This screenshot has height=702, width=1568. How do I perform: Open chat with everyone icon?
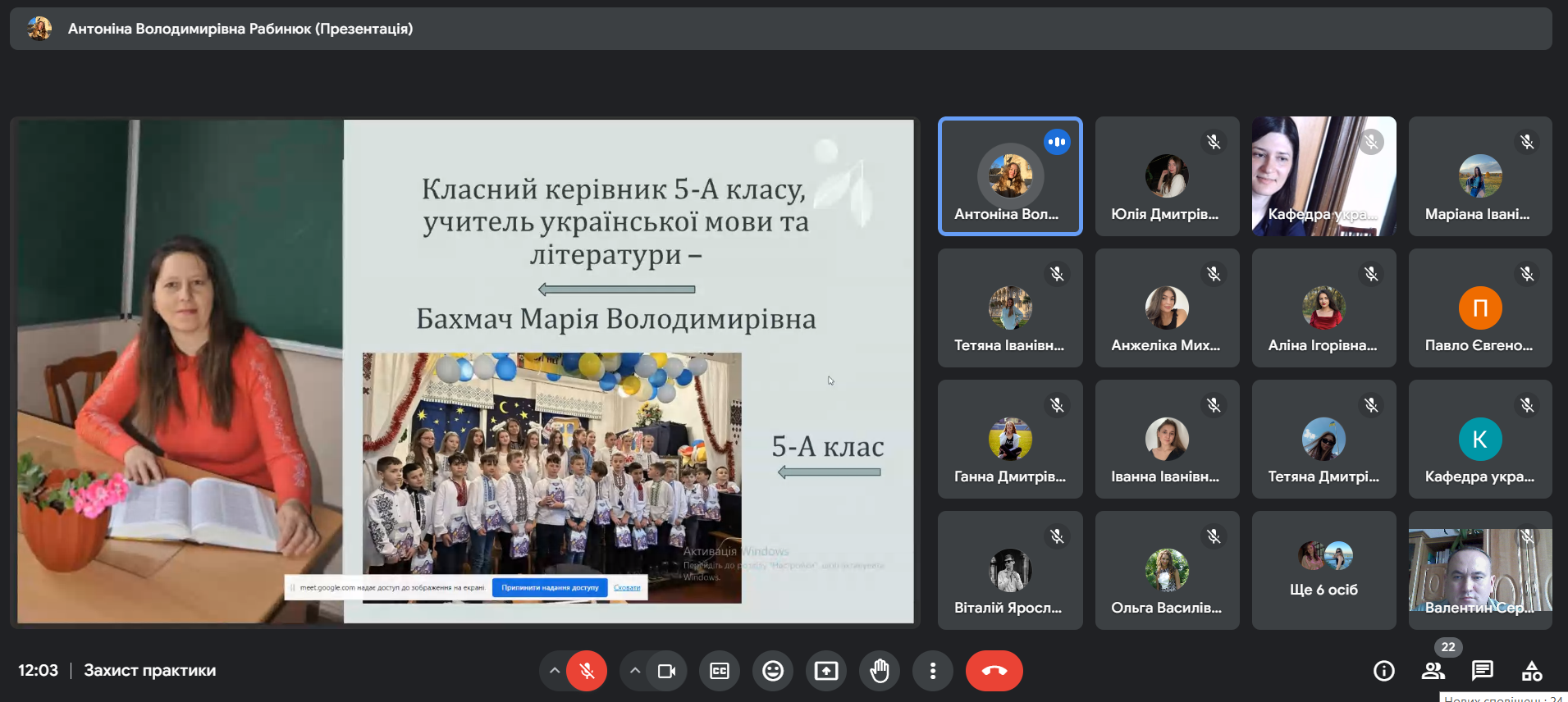click(x=1483, y=671)
